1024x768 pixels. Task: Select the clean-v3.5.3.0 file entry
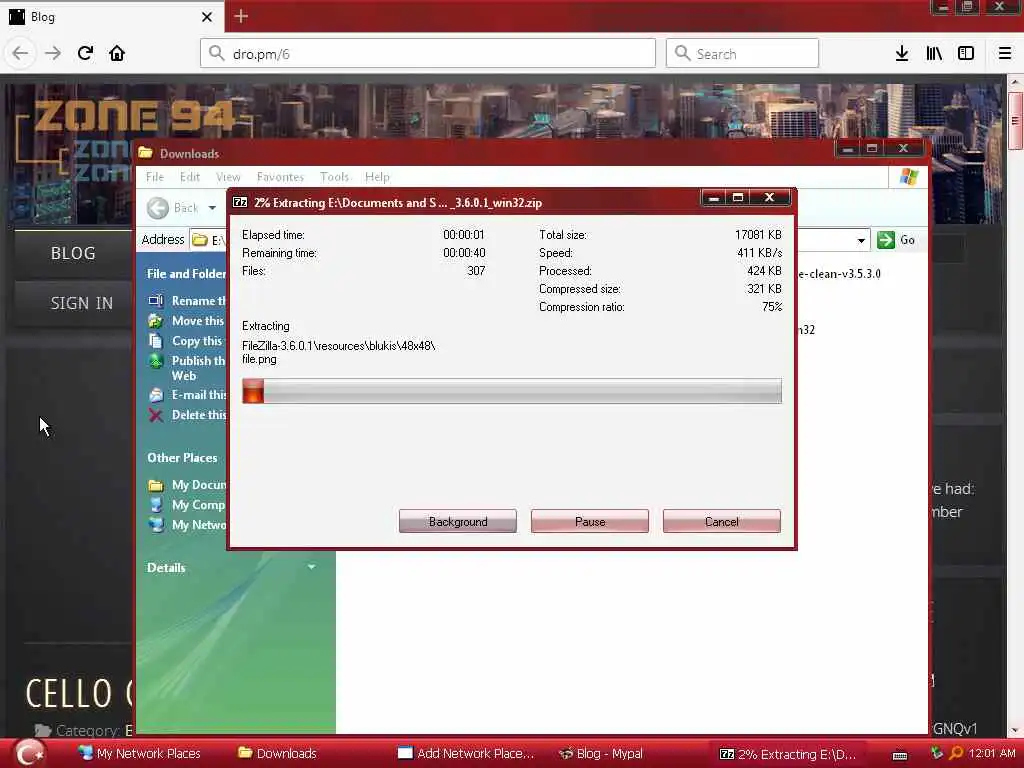click(x=840, y=274)
